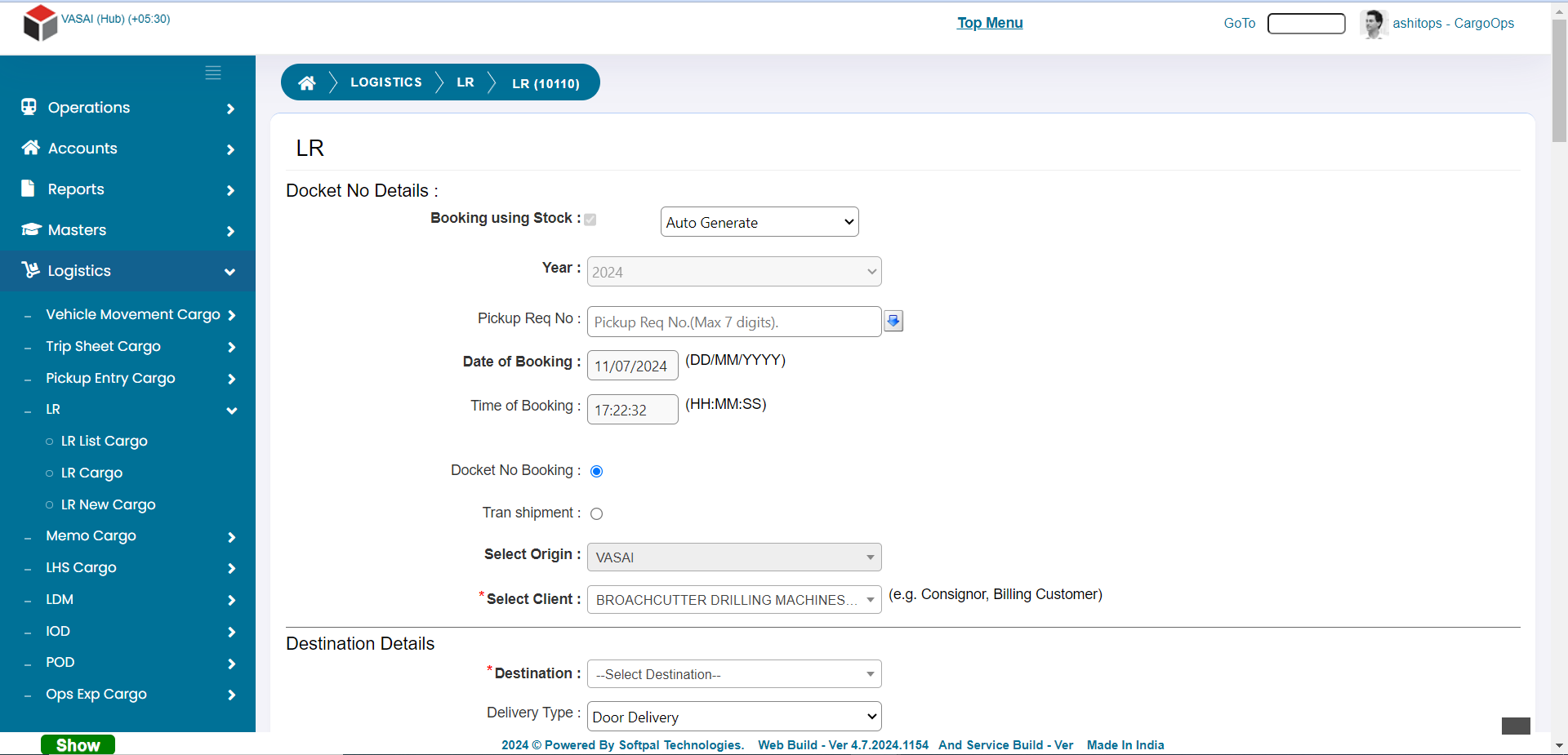This screenshot has height=755, width=1568.
Task: Expand the Masters menu
Action: 127,230
